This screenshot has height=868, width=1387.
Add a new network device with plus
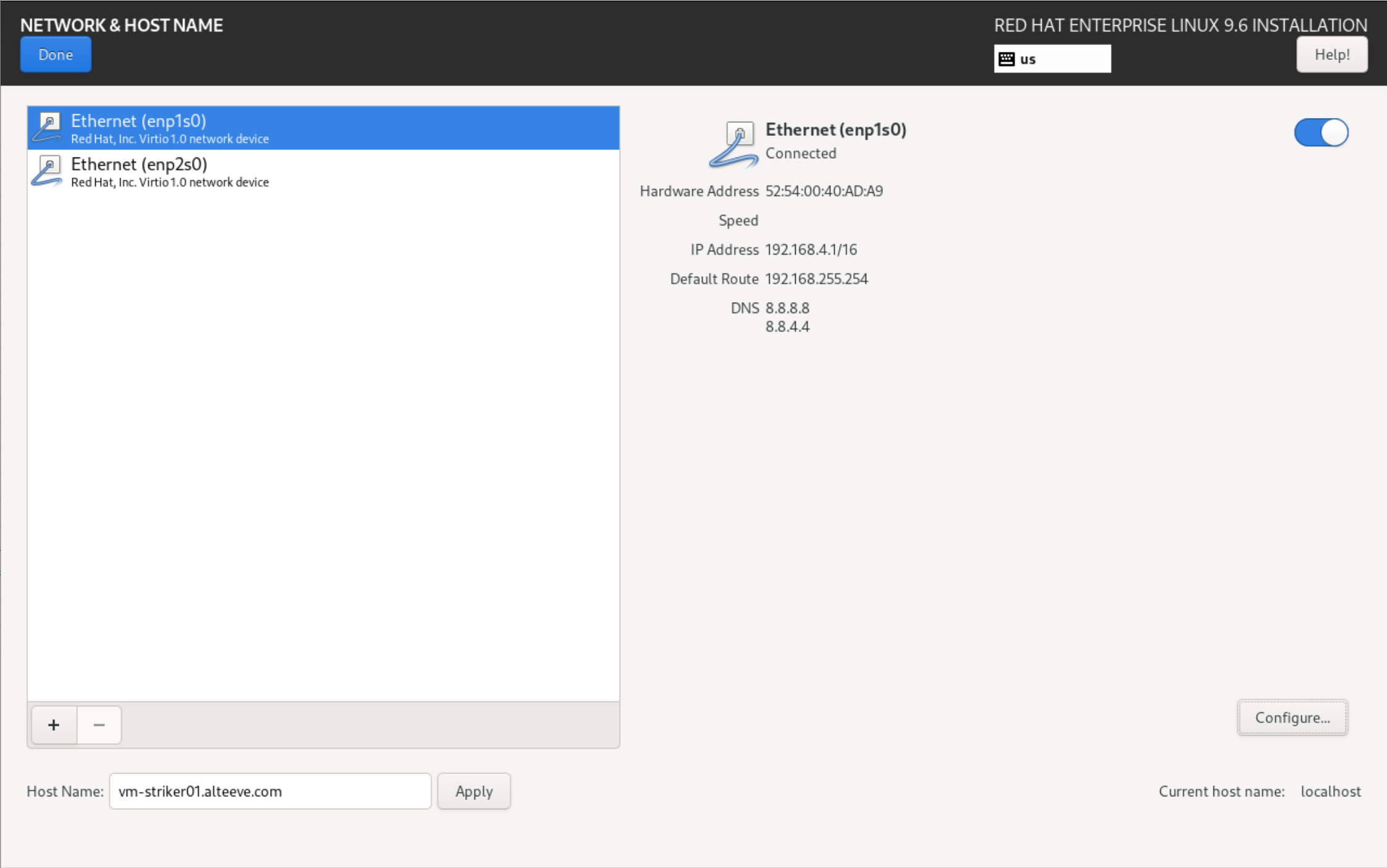coord(54,725)
